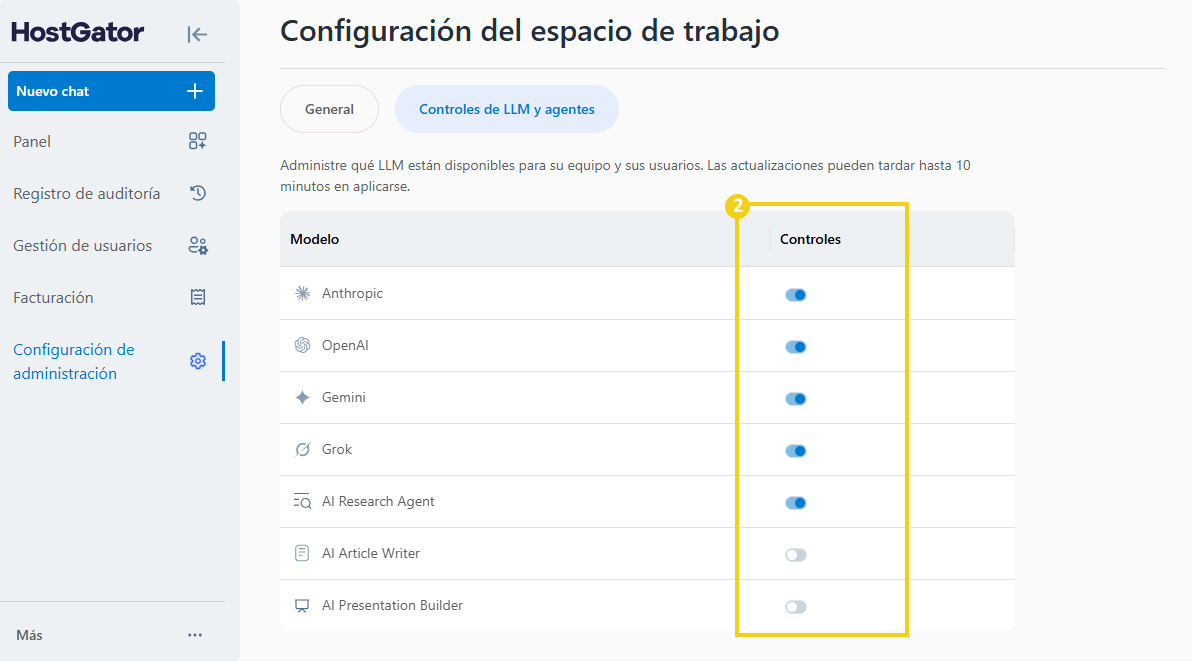Click the Modelo column header

pyautogui.click(x=315, y=239)
